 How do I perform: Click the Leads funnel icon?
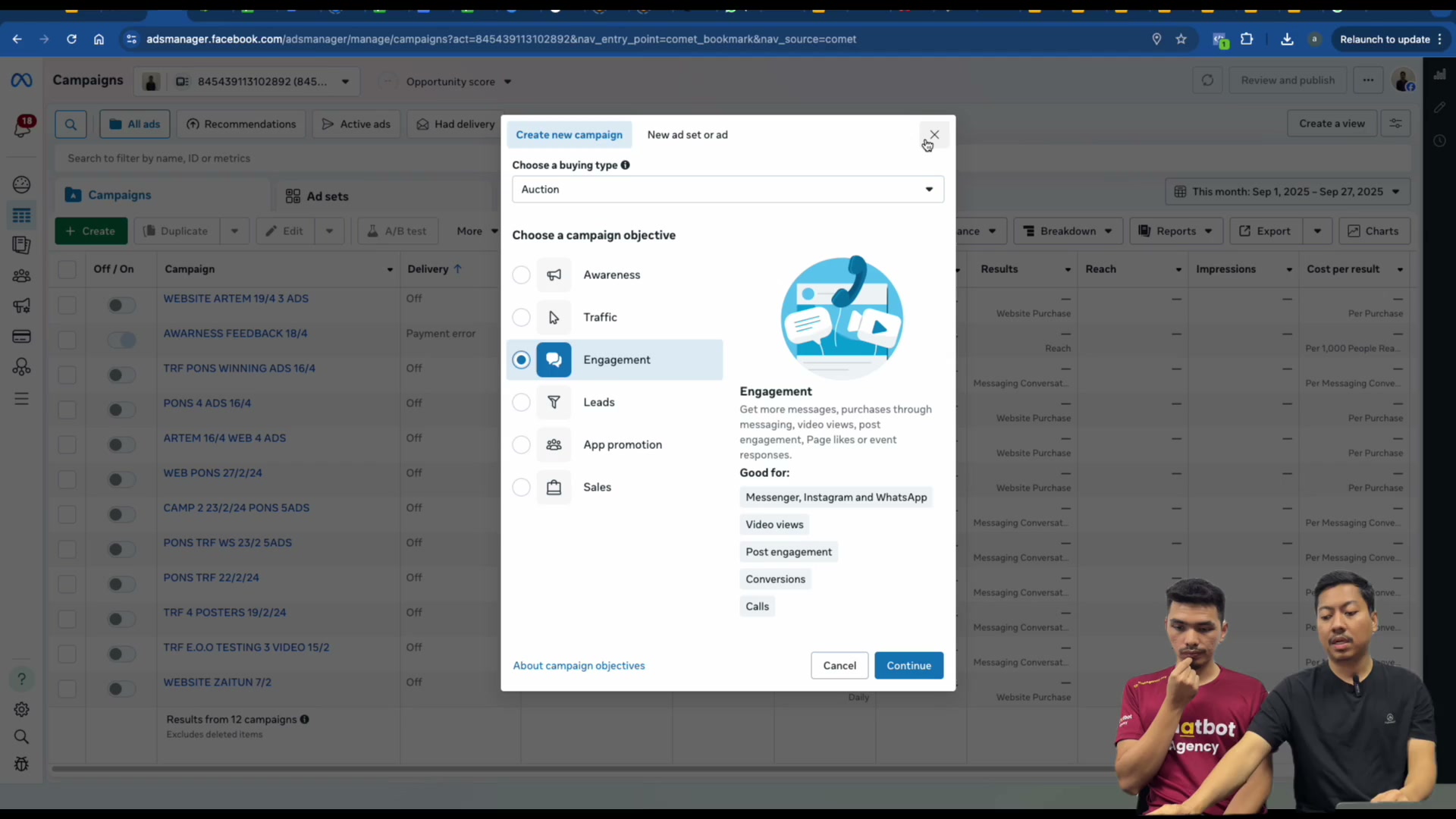(554, 403)
